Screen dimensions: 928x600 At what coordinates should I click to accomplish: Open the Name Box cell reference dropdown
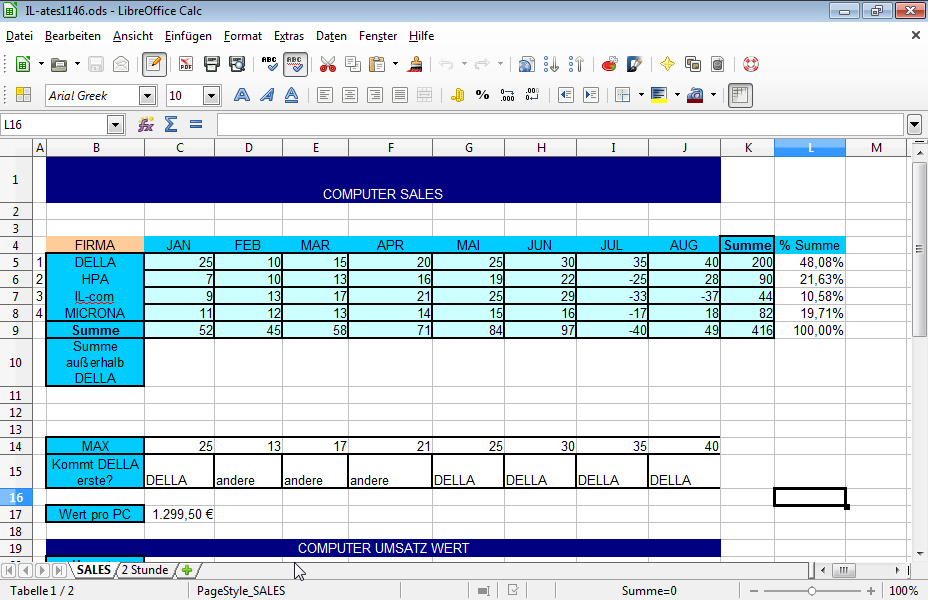click(x=115, y=125)
